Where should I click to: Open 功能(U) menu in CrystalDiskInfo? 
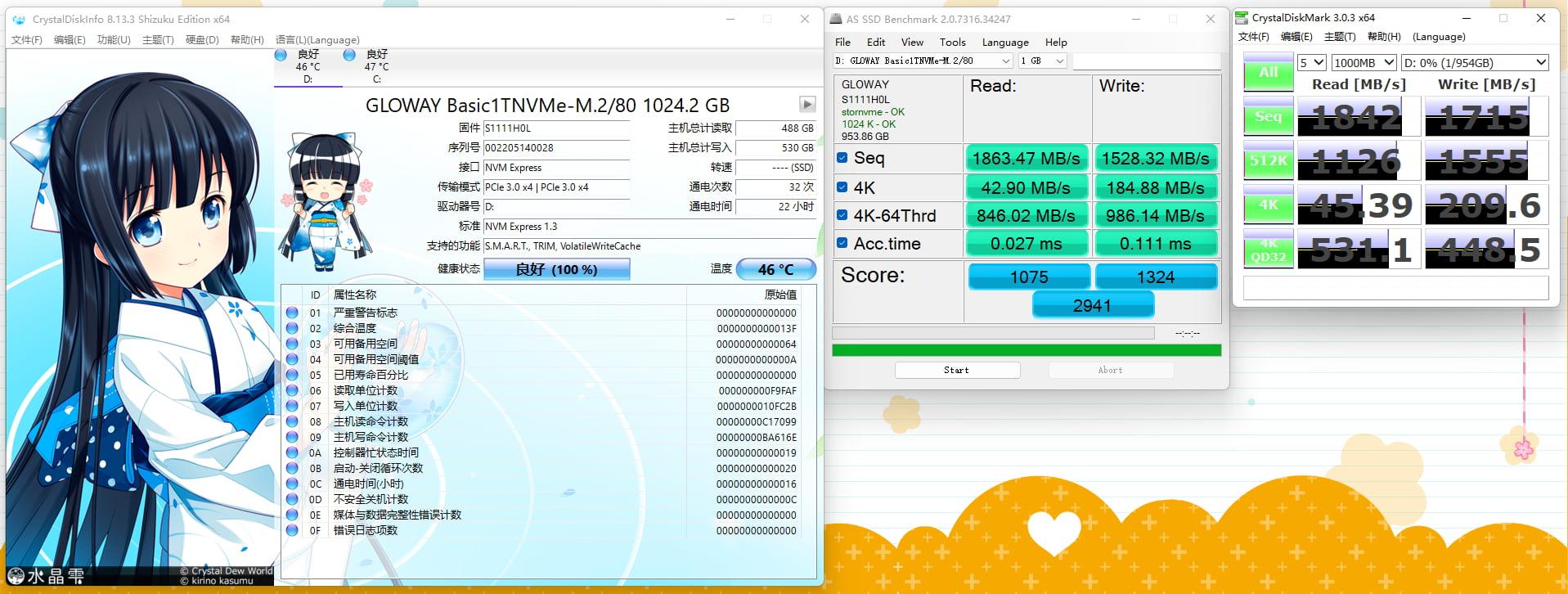[x=114, y=40]
